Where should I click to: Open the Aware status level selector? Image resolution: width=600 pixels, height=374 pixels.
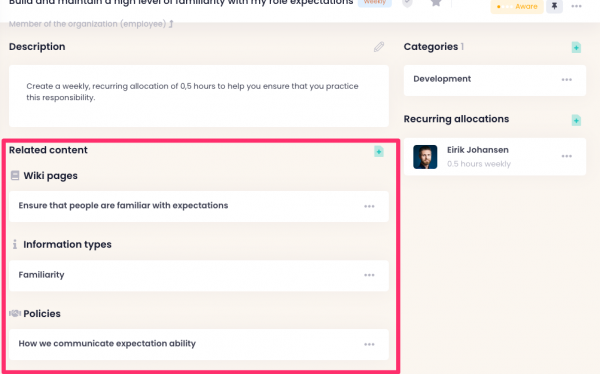(517, 6)
